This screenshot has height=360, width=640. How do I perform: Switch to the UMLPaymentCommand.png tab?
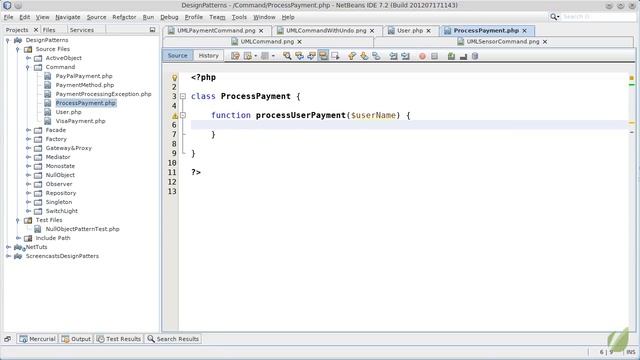[x=216, y=31]
